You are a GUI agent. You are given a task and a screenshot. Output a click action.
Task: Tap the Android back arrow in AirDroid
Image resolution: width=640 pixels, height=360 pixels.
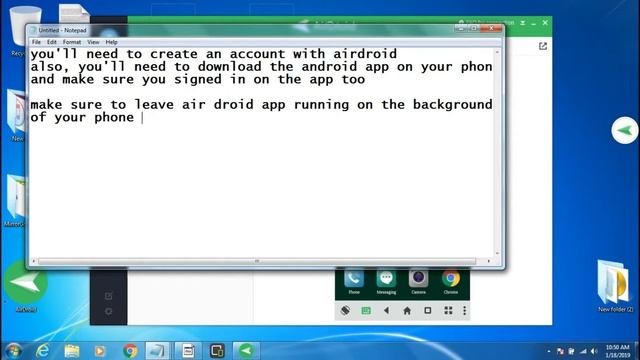point(386,311)
